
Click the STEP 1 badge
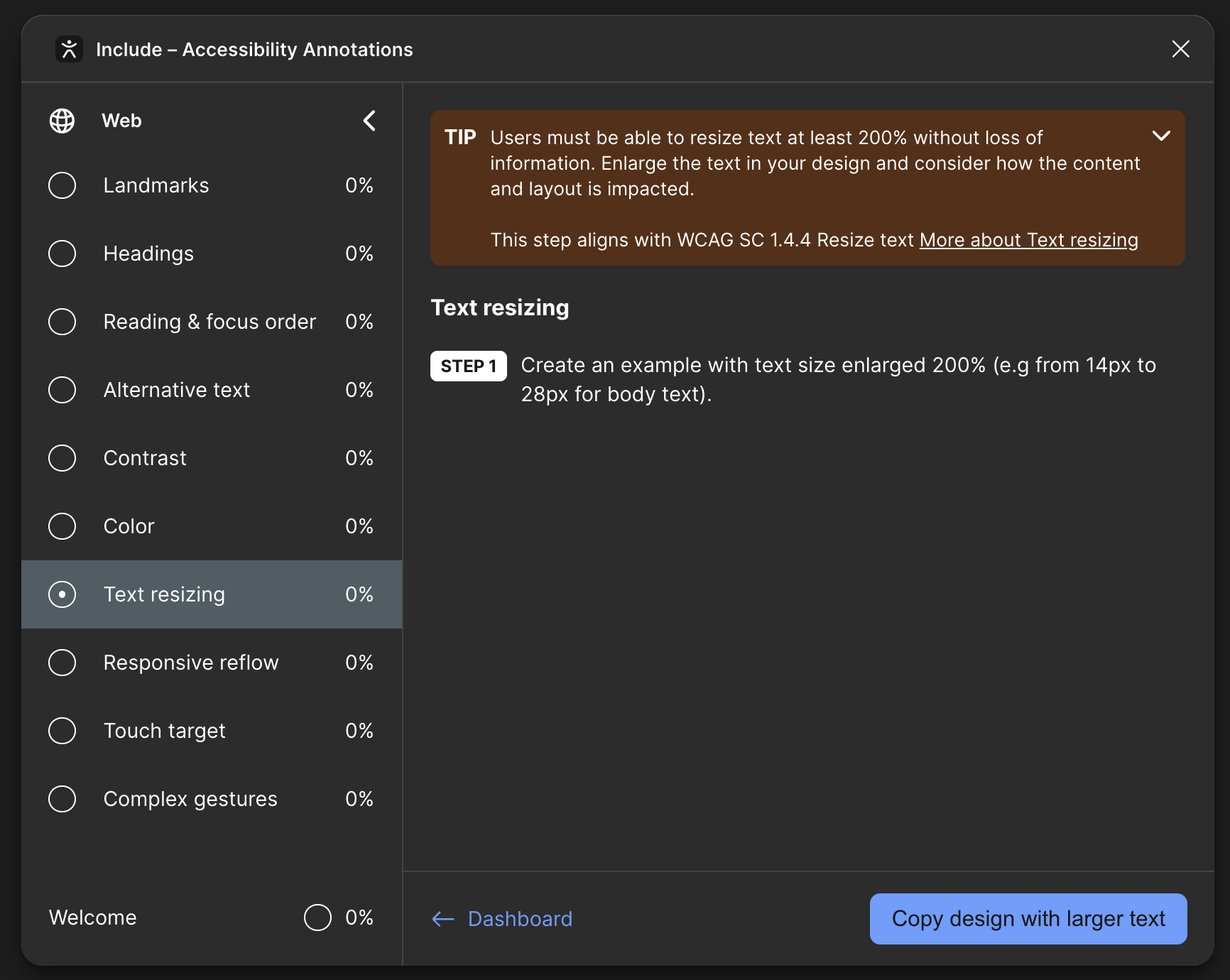click(468, 366)
